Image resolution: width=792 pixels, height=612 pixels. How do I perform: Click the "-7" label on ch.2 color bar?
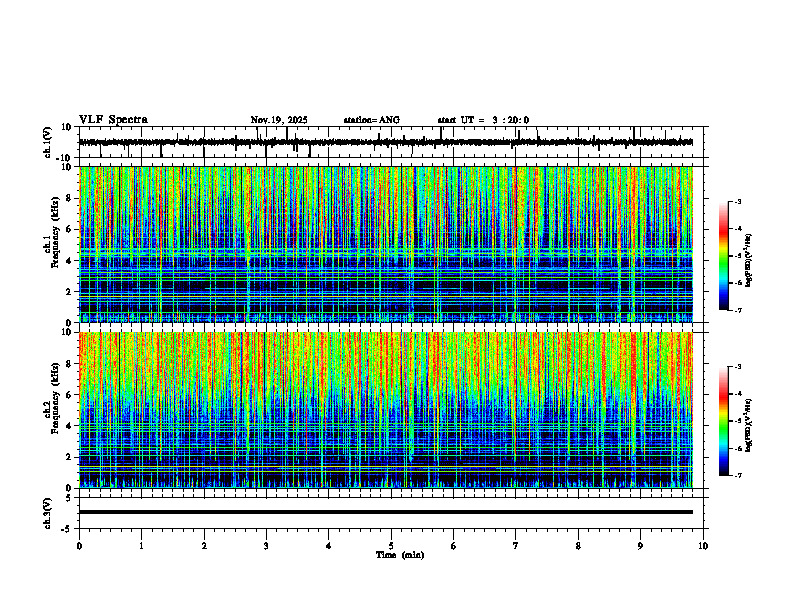click(738, 476)
